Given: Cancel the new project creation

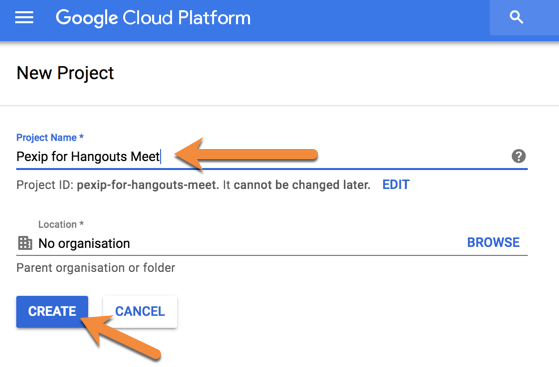Looking at the screenshot, I should tap(140, 311).
